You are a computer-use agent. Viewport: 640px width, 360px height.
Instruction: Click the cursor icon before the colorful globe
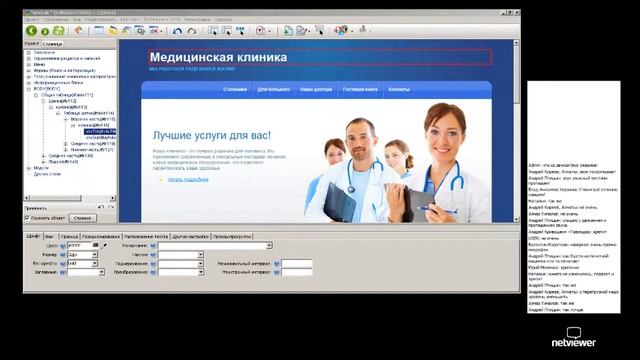coord(320,31)
